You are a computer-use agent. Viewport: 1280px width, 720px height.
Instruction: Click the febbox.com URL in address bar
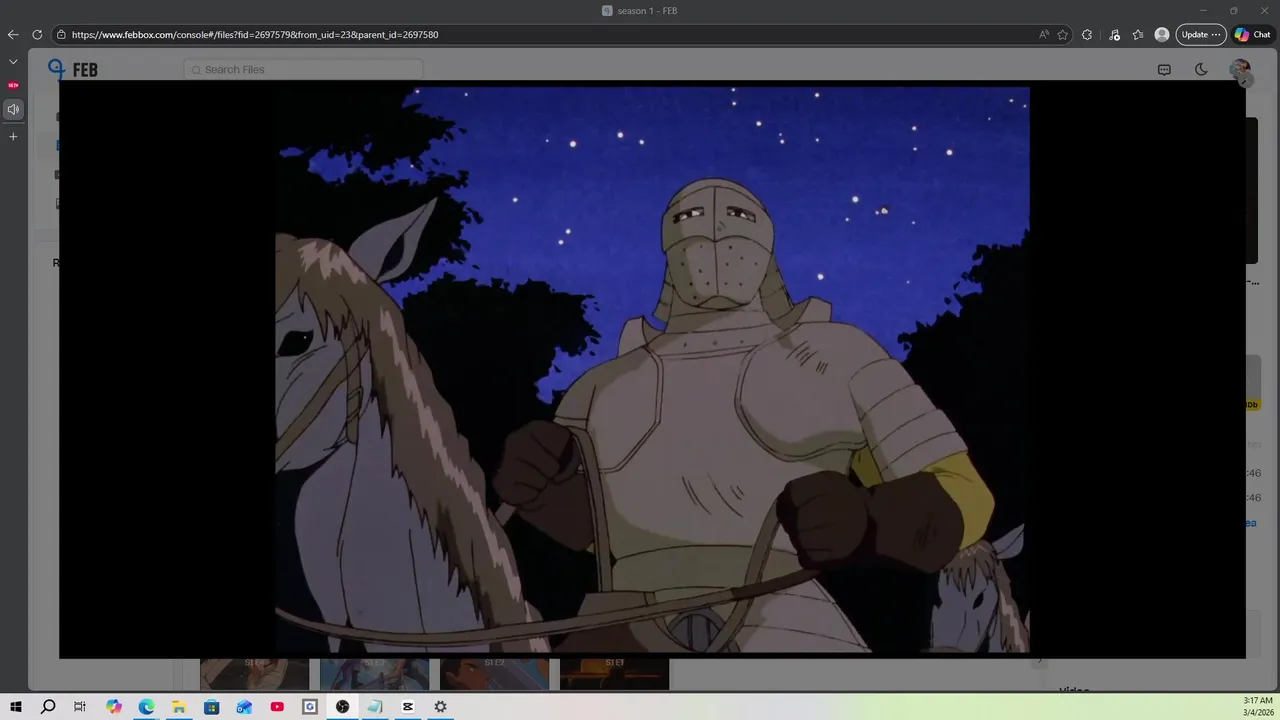pyautogui.click(x=255, y=34)
